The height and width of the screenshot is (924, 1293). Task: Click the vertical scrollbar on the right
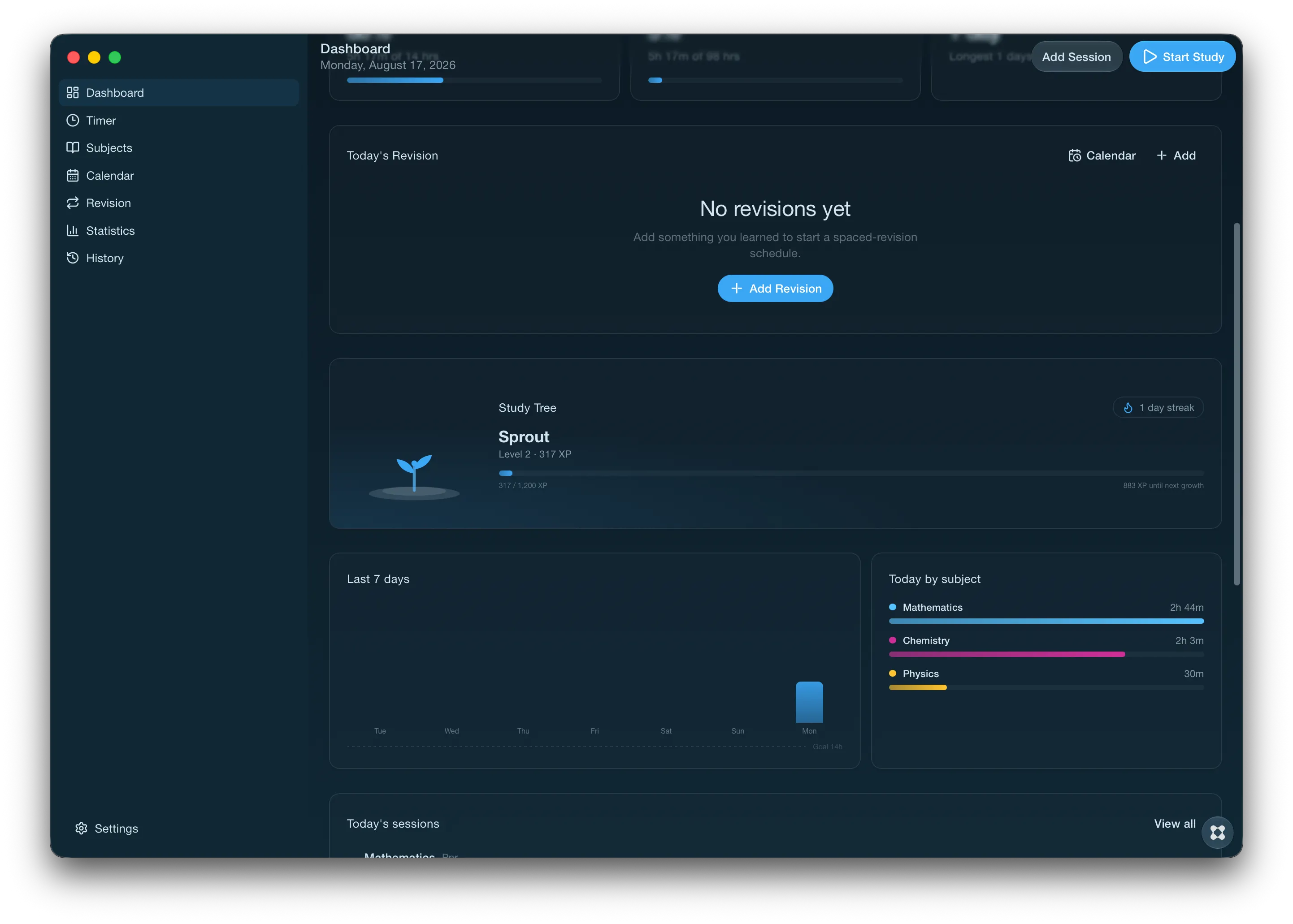click(x=1237, y=403)
